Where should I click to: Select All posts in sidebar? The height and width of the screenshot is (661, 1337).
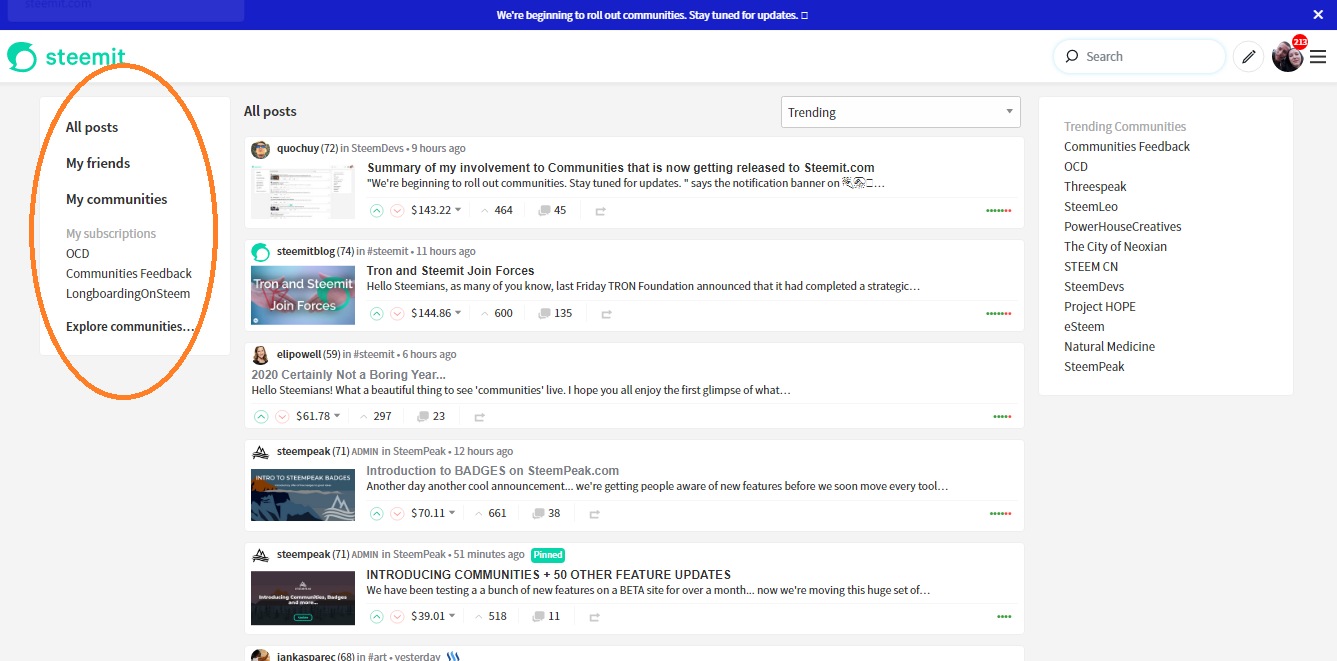(x=92, y=127)
